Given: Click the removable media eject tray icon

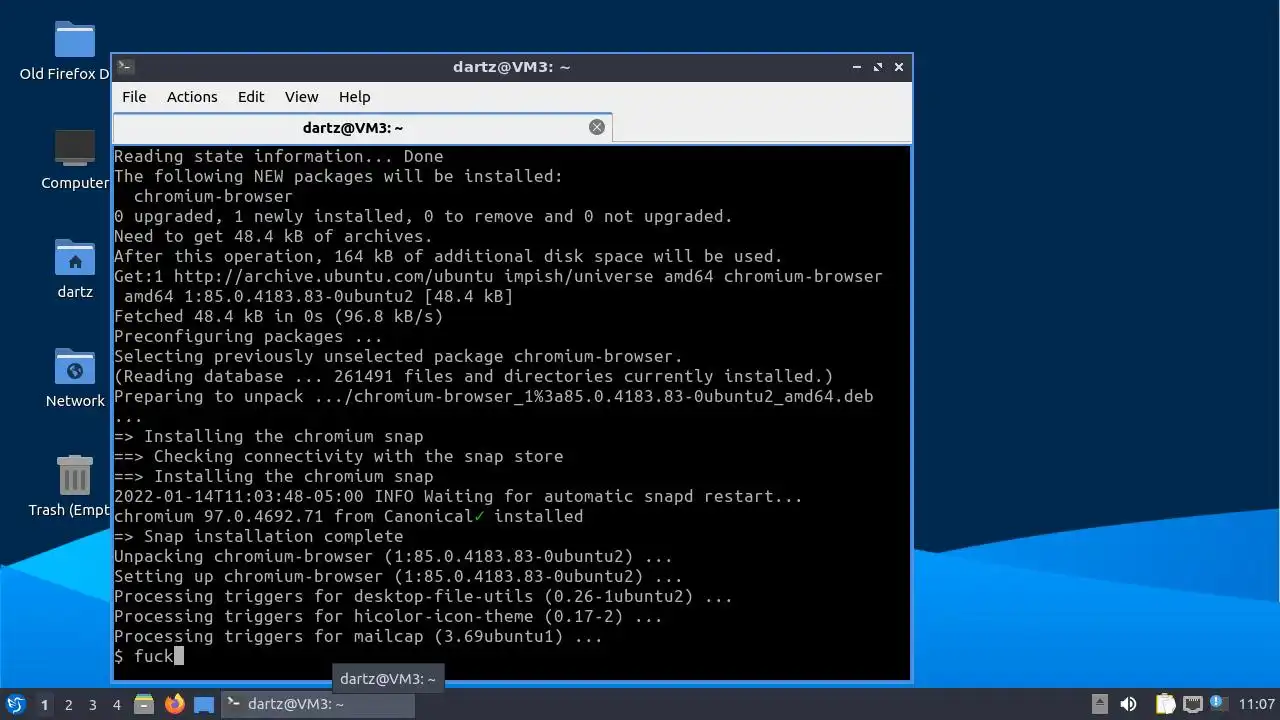Looking at the screenshot, I should pos(1100,704).
